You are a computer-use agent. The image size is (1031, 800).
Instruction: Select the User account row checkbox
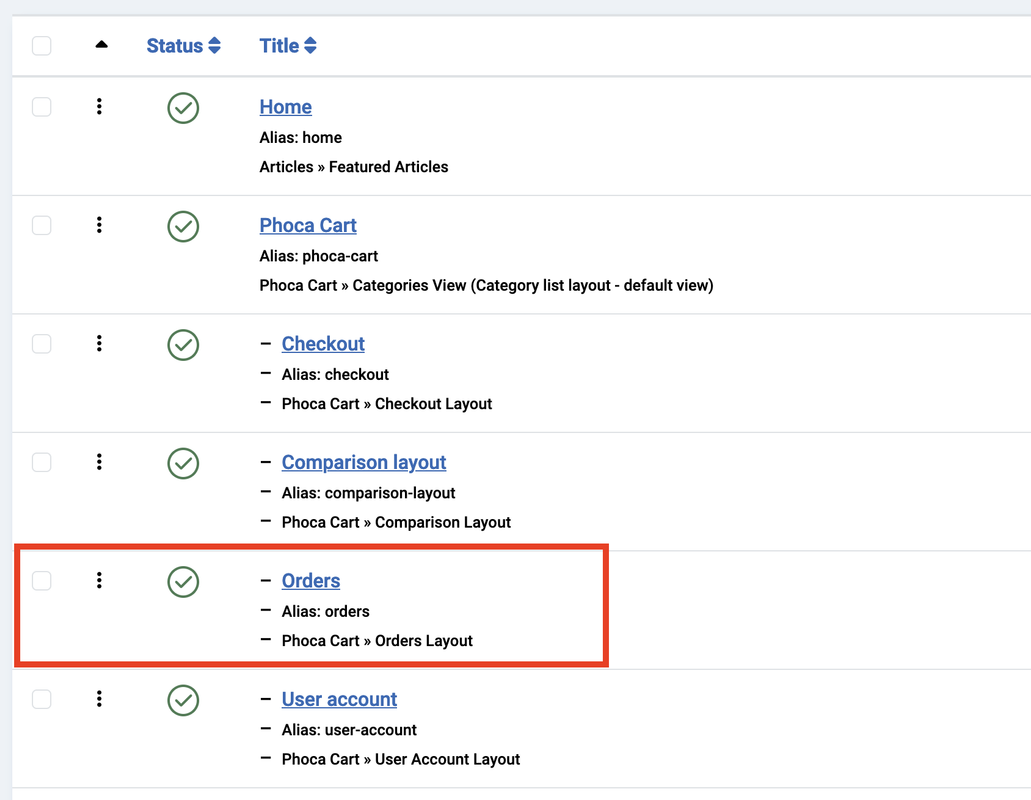pyautogui.click(x=41, y=698)
